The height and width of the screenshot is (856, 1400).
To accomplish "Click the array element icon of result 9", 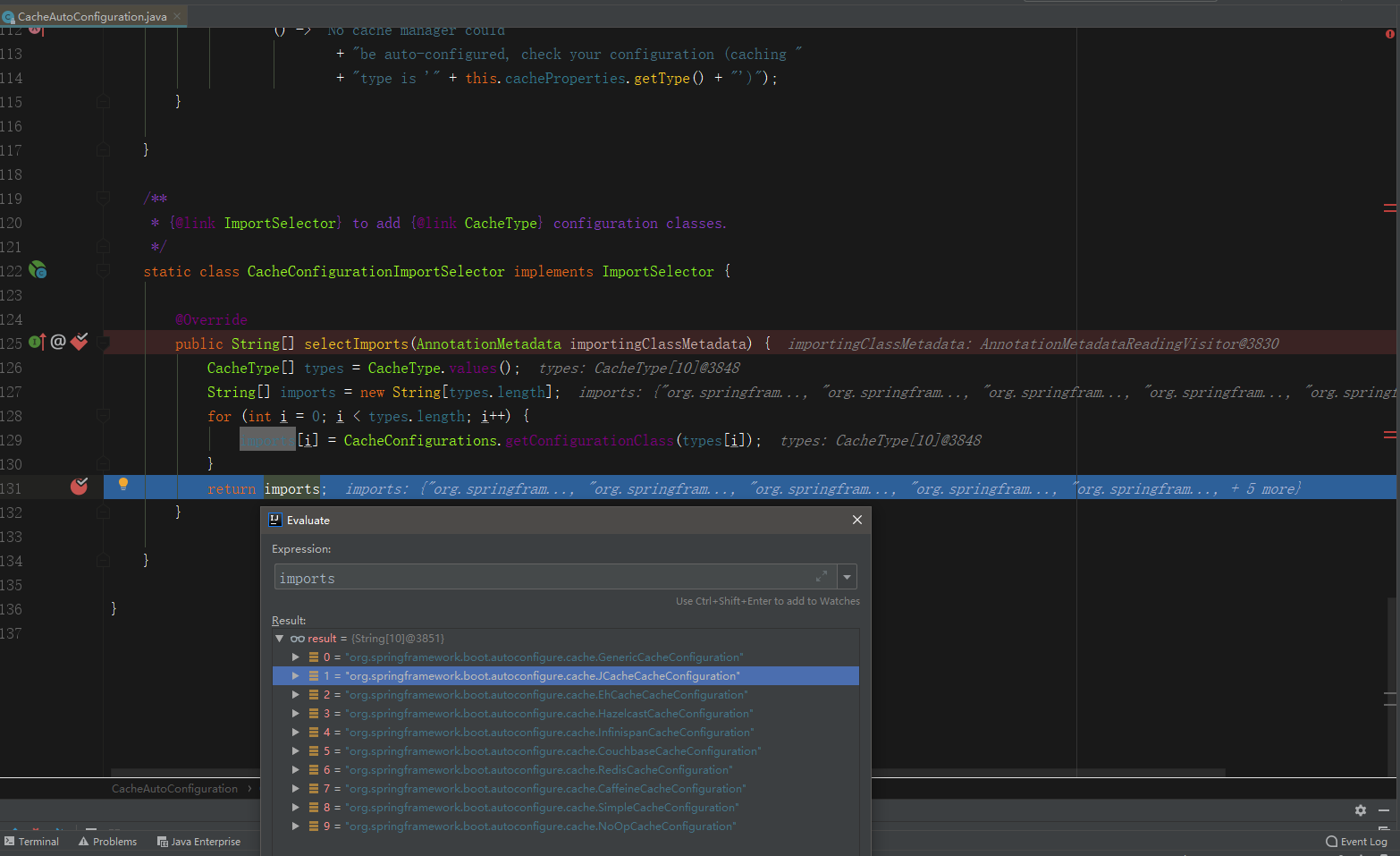I will tap(314, 826).
